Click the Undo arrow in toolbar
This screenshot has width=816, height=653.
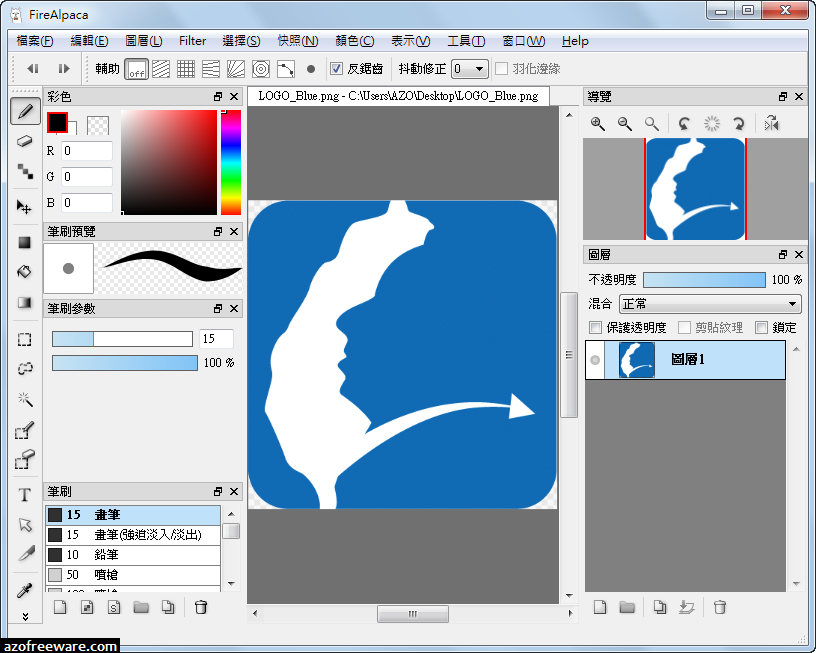click(x=33, y=69)
